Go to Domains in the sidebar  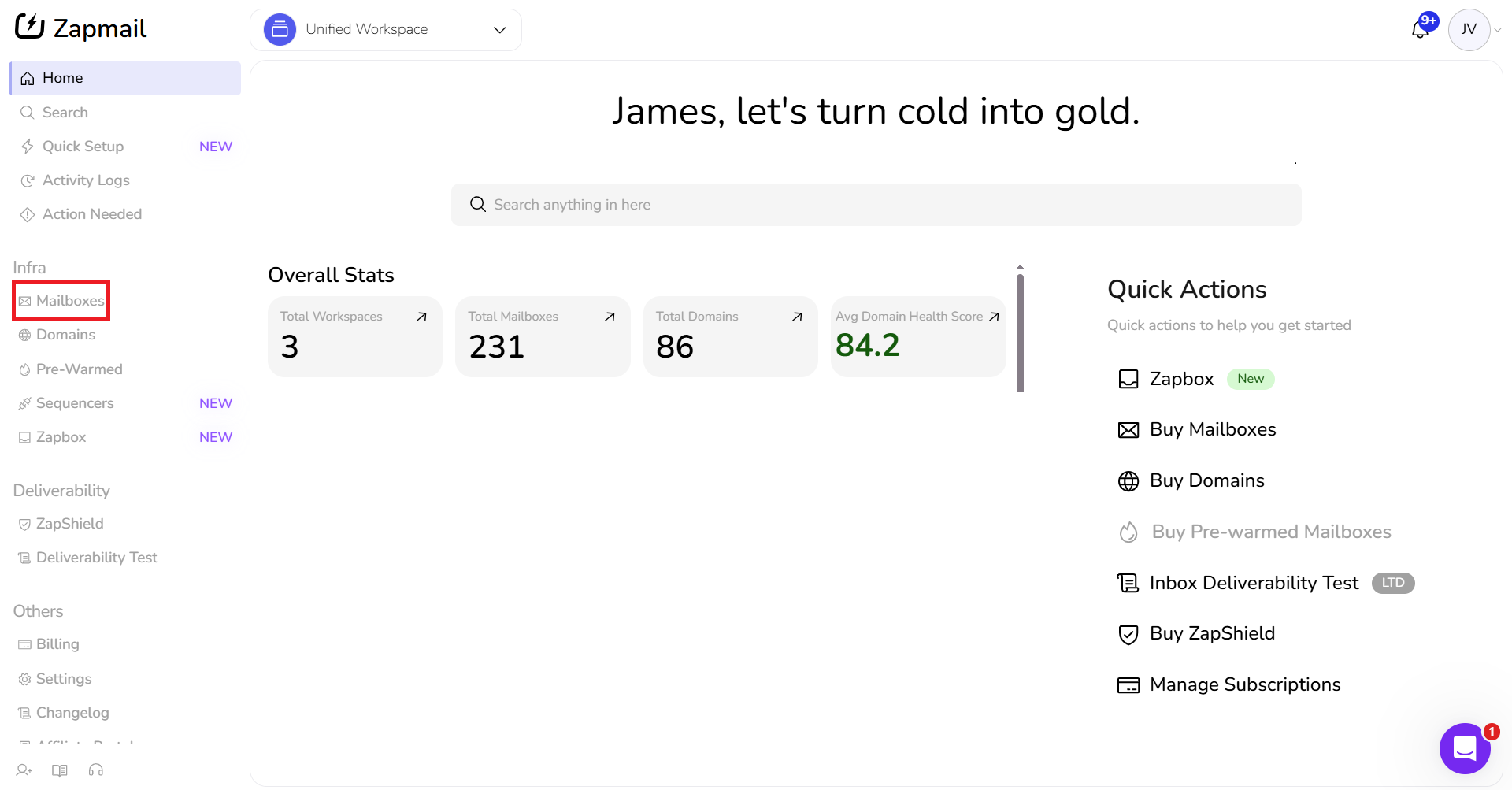[x=65, y=335]
